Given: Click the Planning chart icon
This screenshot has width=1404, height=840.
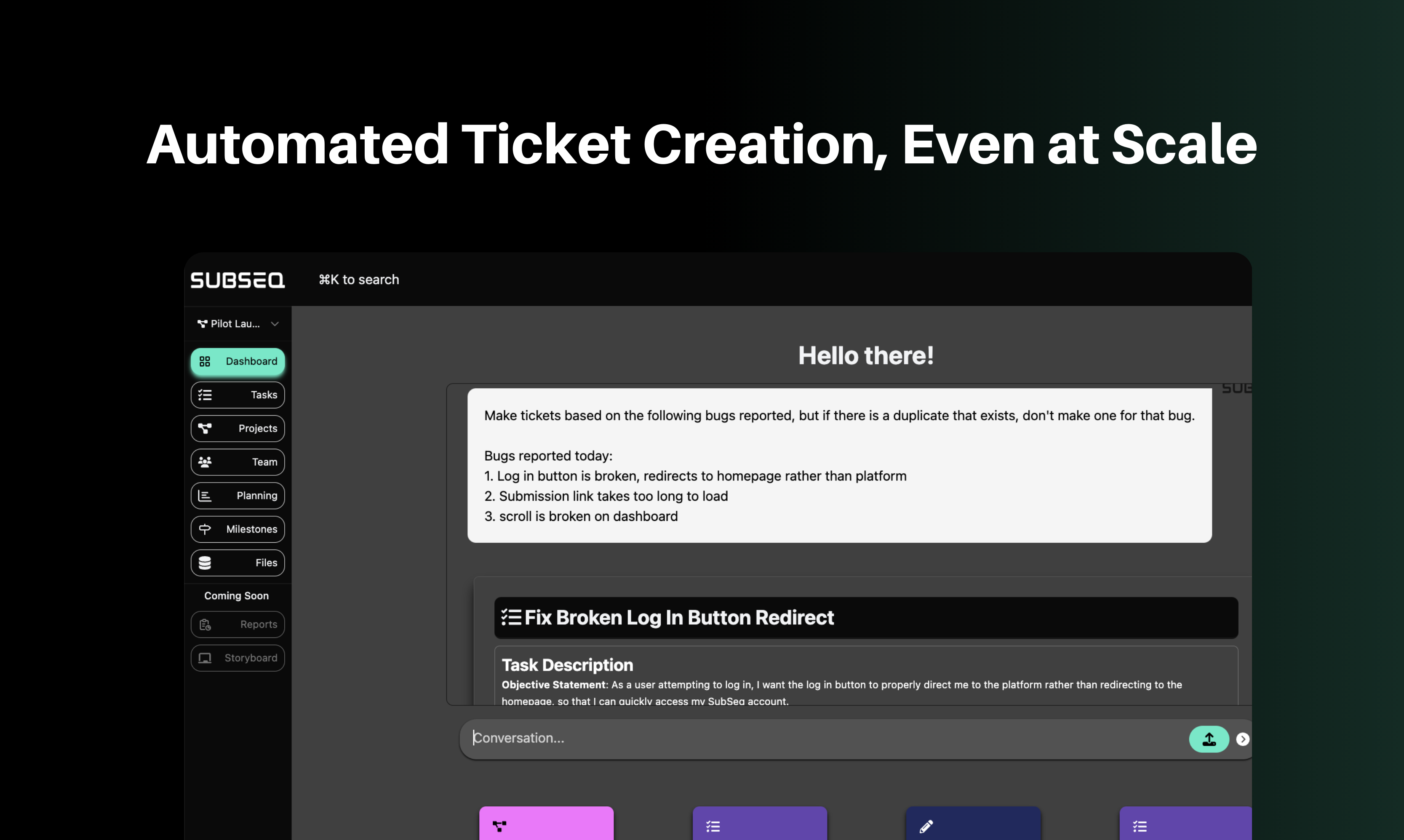Looking at the screenshot, I should click(x=205, y=496).
